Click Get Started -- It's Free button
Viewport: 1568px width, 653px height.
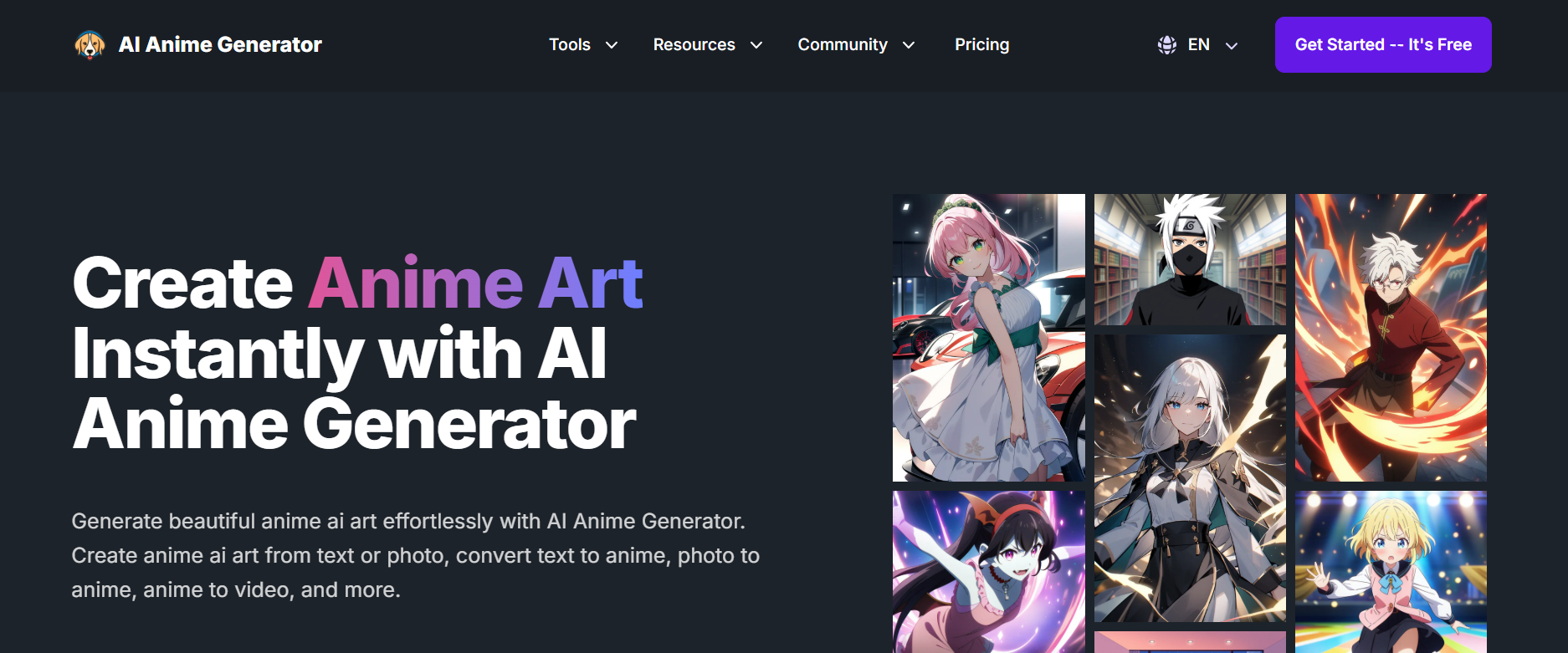point(1383,45)
